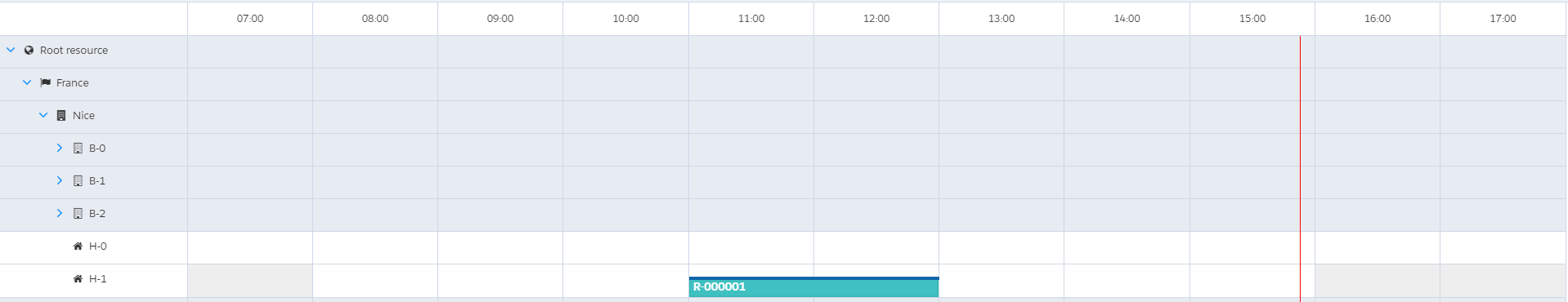Click the house icon next to H-0

pos(78,246)
